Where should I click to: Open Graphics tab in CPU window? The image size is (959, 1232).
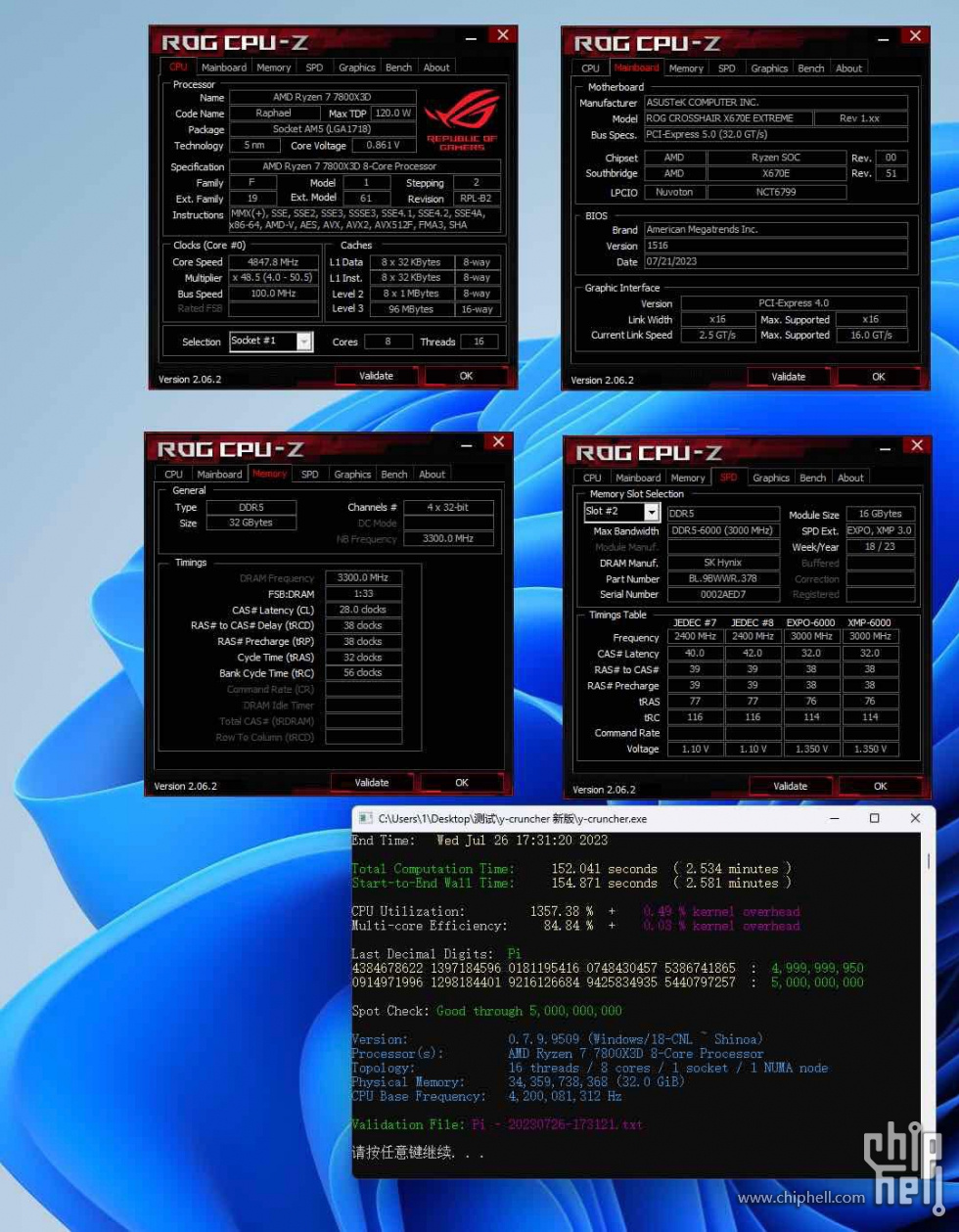point(356,68)
